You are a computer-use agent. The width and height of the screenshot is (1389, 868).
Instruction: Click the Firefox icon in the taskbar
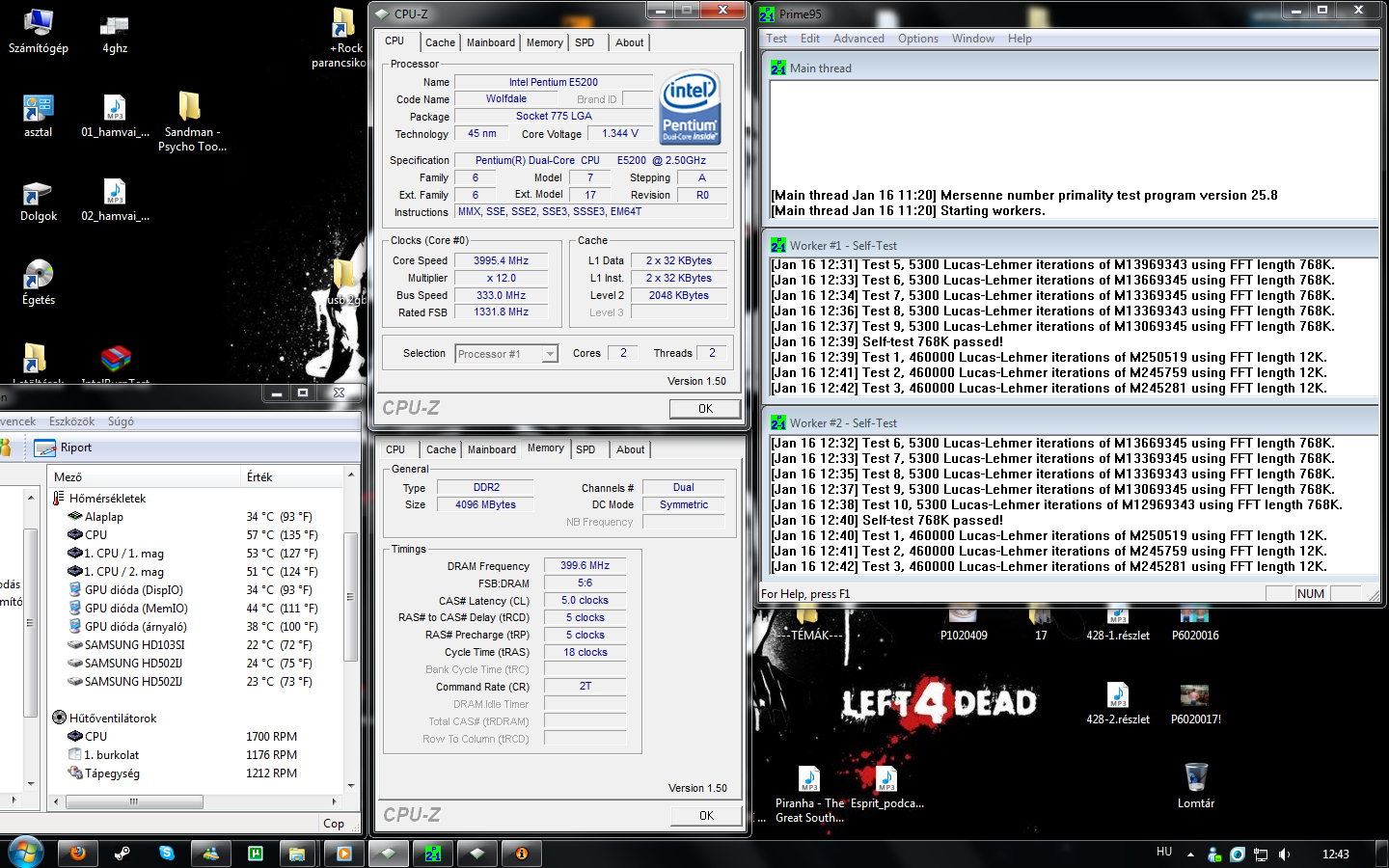click(77, 854)
